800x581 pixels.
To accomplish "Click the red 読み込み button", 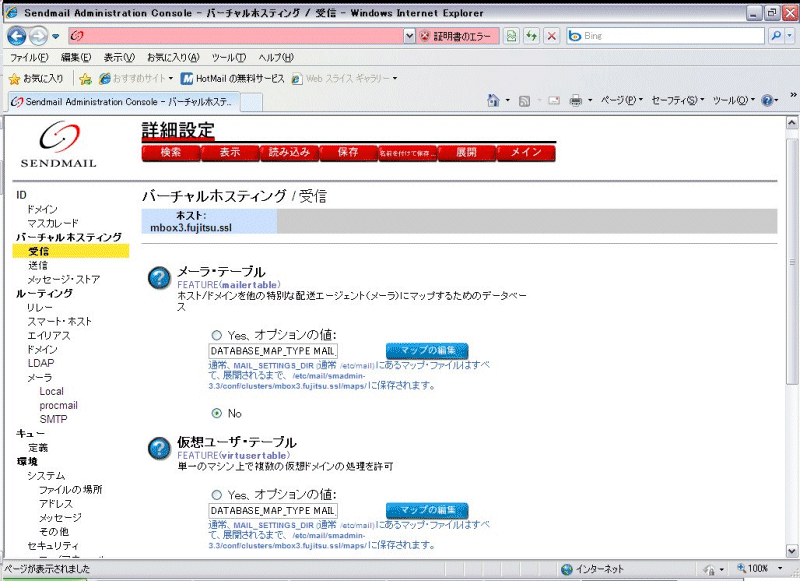I will [289, 153].
